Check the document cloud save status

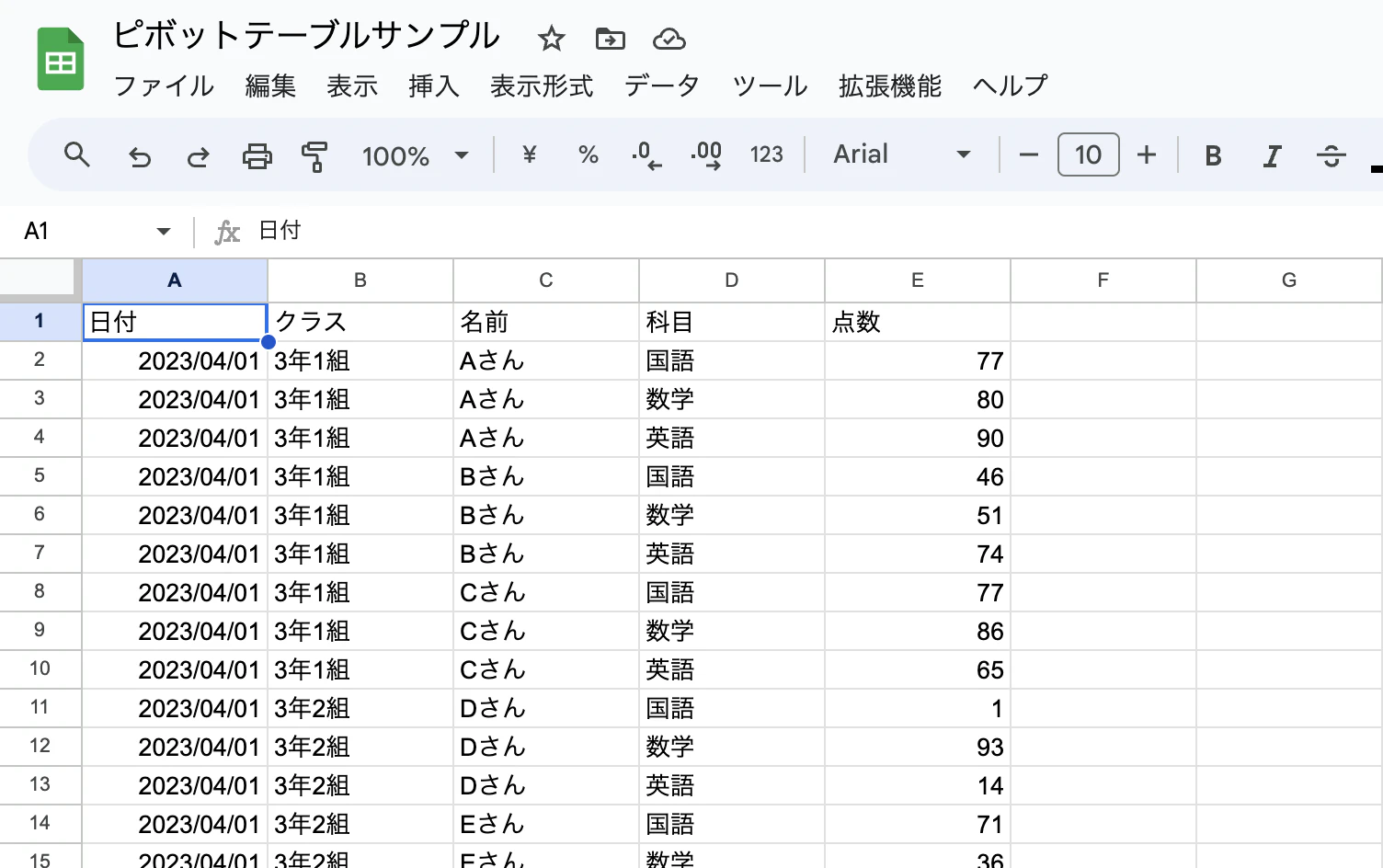pos(669,39)
